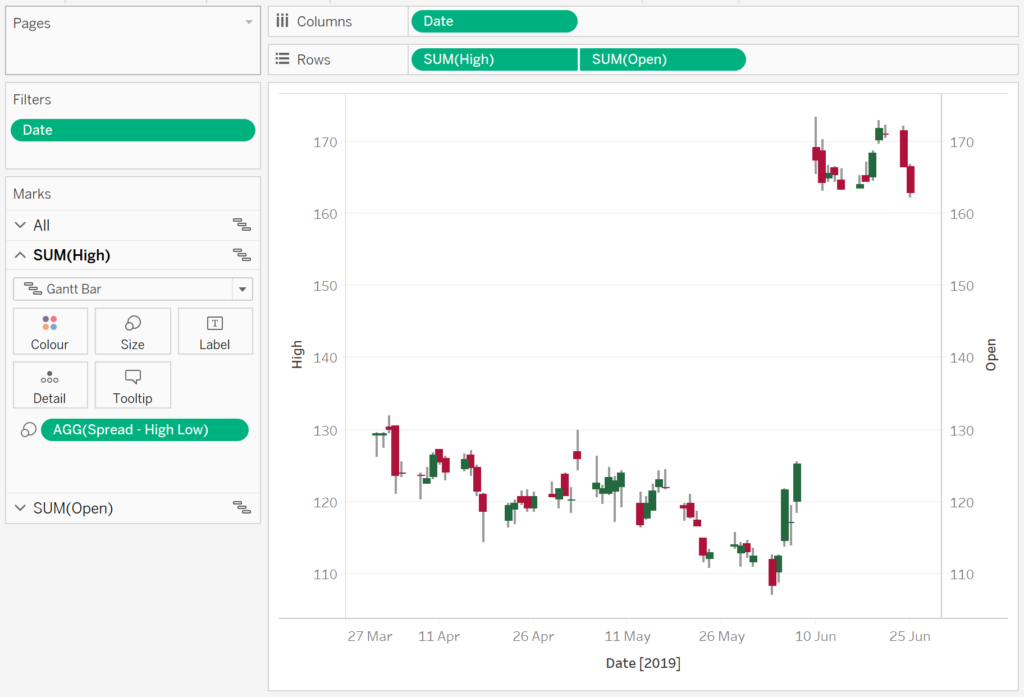
Task: Click the Rows shelf label
Action: [313, 59]
